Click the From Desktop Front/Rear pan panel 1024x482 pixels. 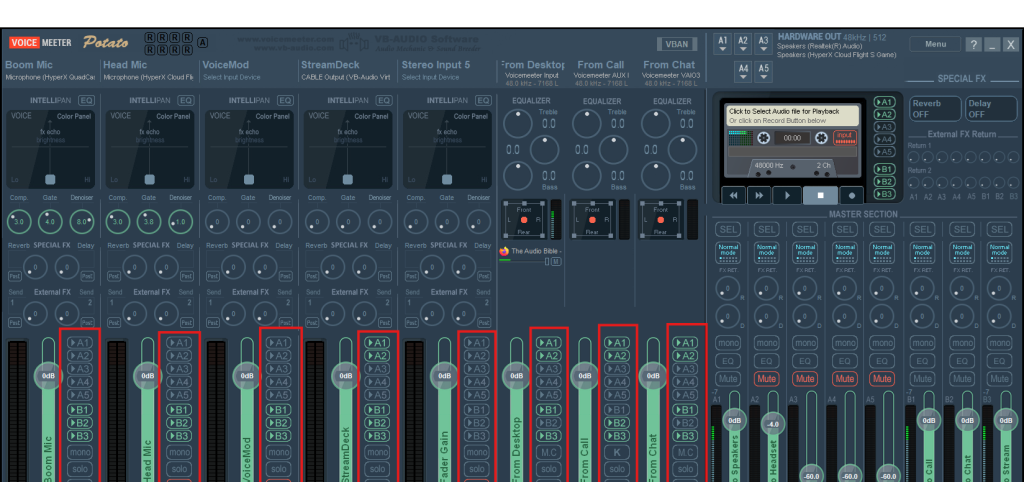[524, 219]
